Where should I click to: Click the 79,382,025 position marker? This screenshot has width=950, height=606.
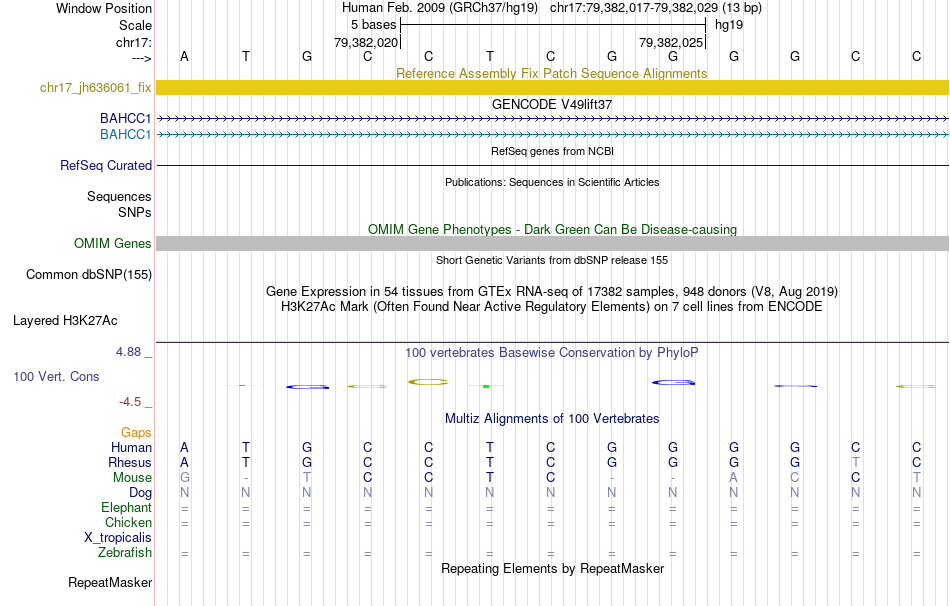(x=671, y=42)
